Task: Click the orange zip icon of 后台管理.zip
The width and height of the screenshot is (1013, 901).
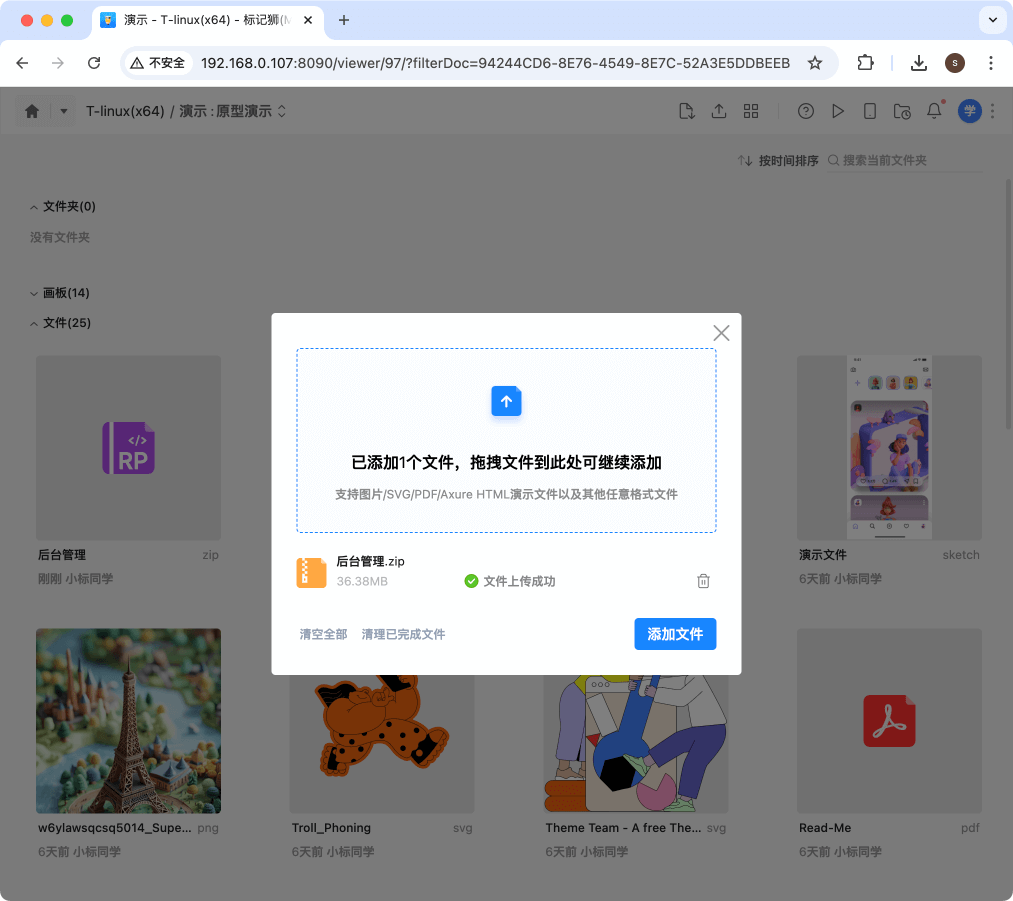Action: pos(311,572)
